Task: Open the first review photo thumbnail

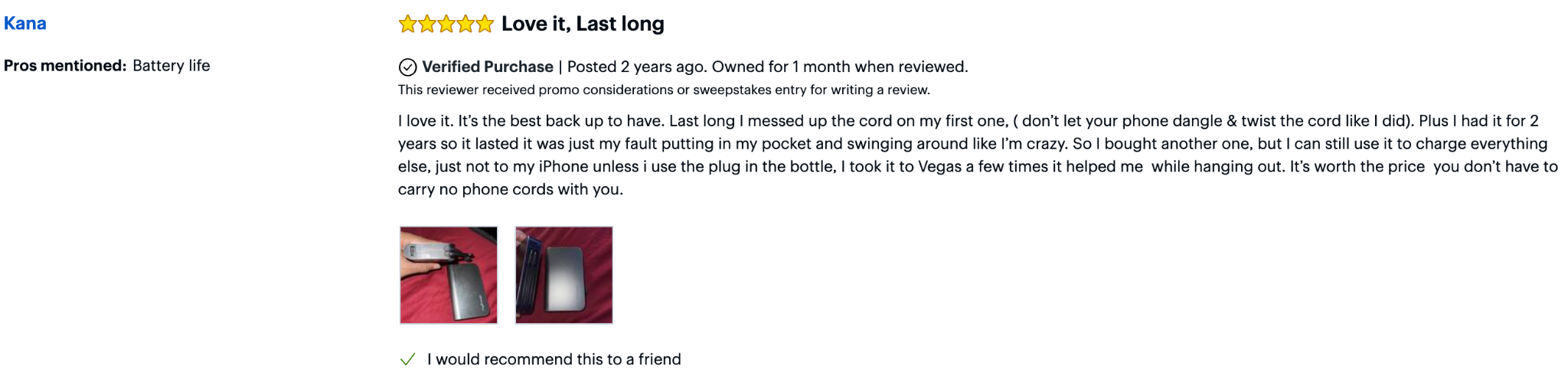Action: 449,275
